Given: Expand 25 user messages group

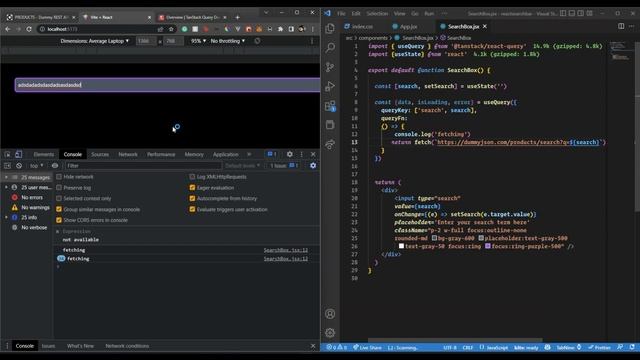Looking at the screenshot, I should coord(6,187).
